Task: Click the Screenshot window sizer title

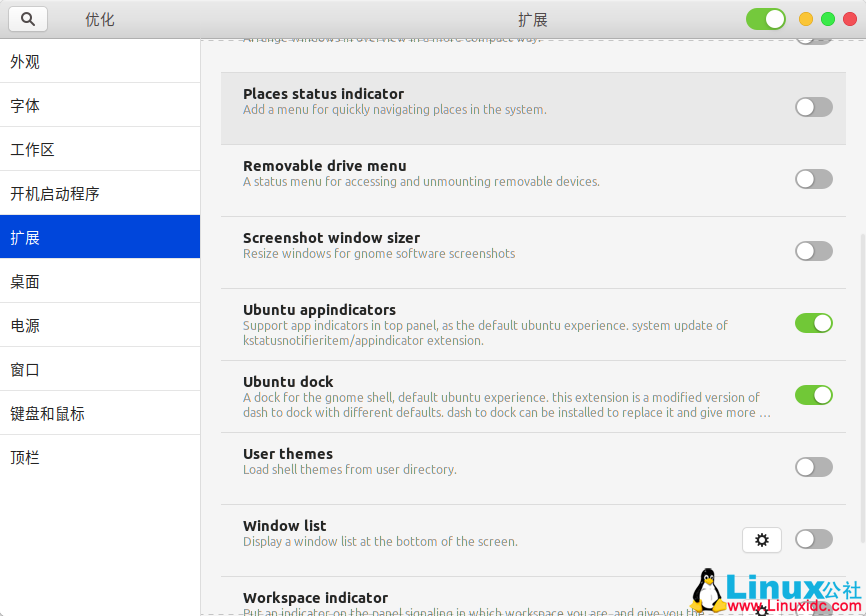Action: pyautogui.click(x=331, y=238)
